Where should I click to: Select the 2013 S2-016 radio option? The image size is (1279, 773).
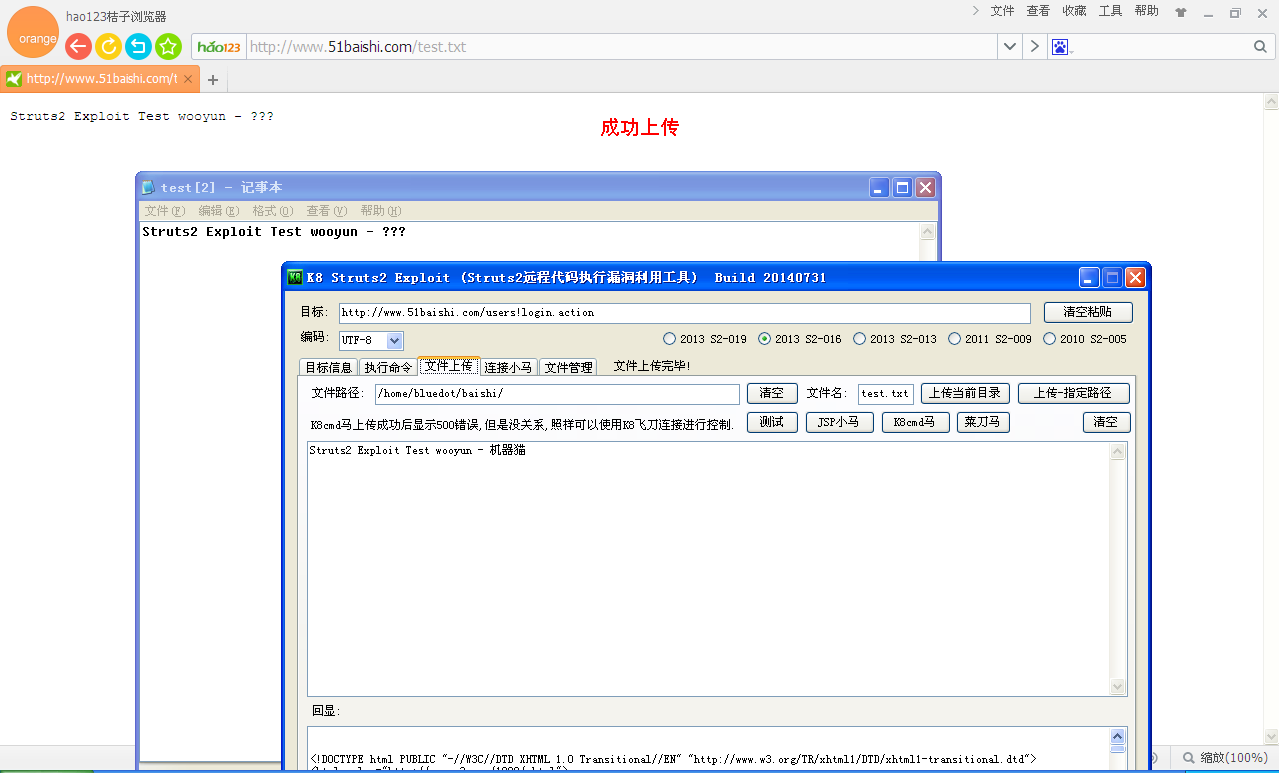click(800, 339)
